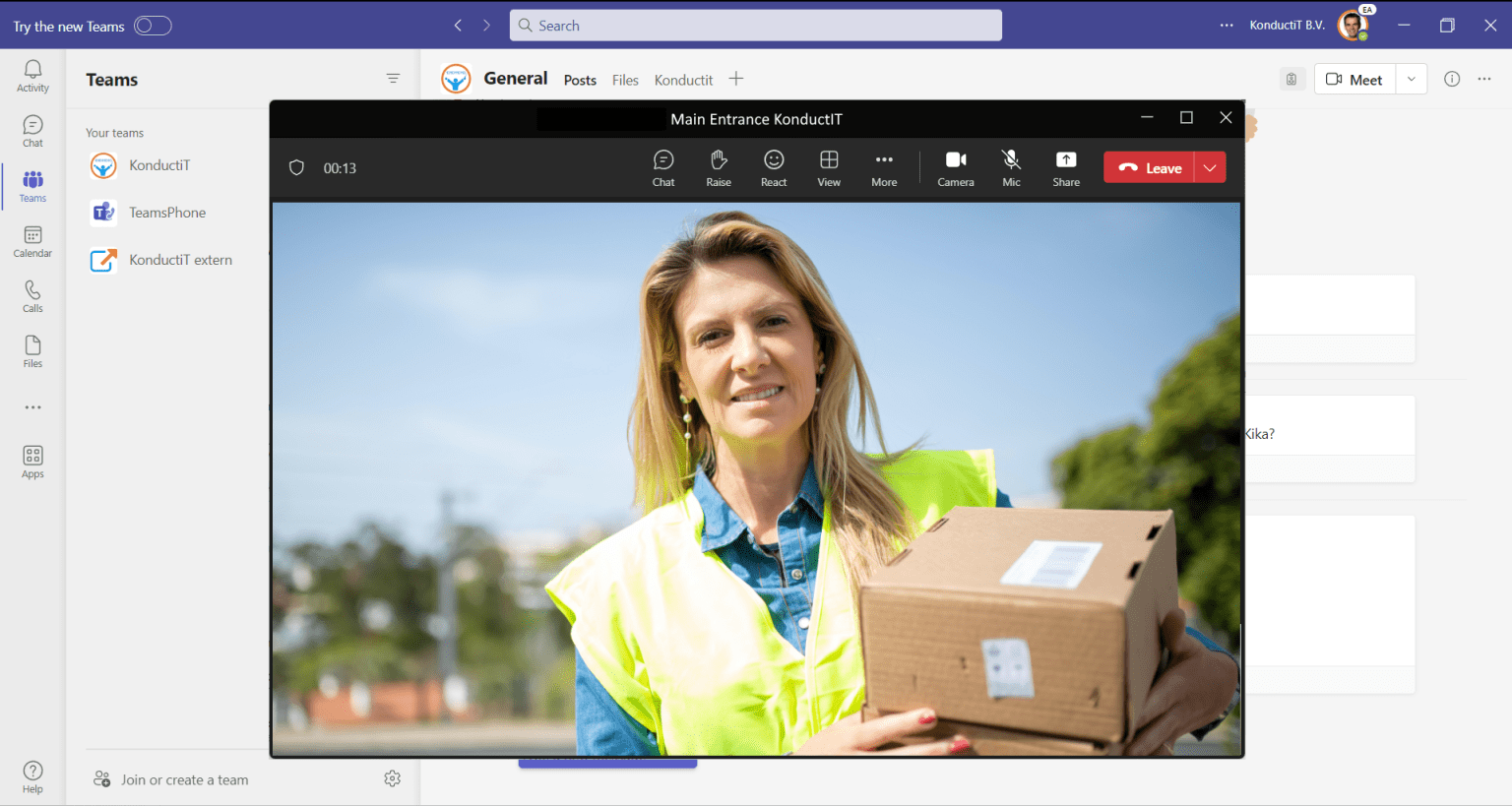Open the Calls section in sidebar

point(32,295)
